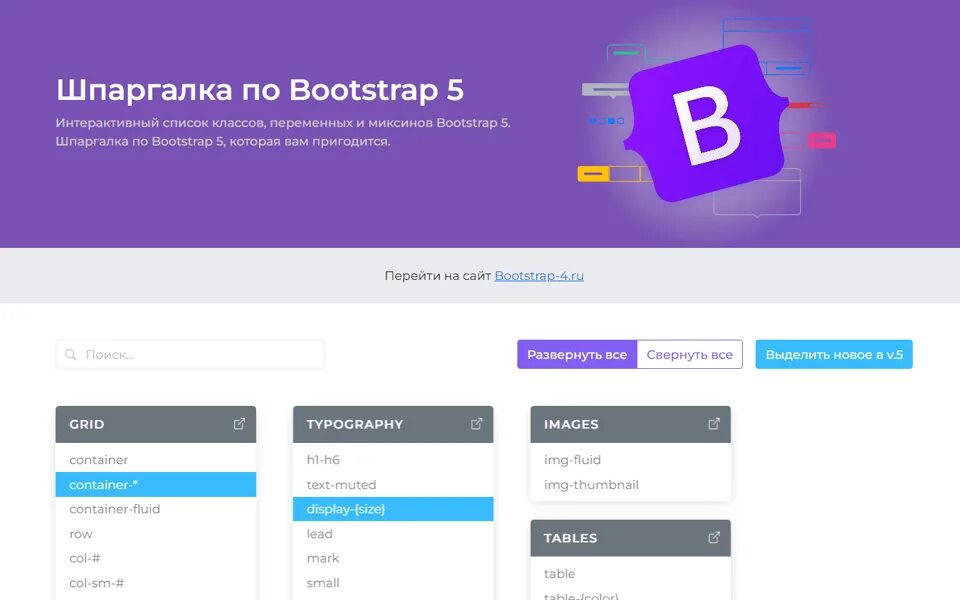This screenshot has width=960, height=600.
Task: Click the Поиск search field
Action: [x=190, y=354]
